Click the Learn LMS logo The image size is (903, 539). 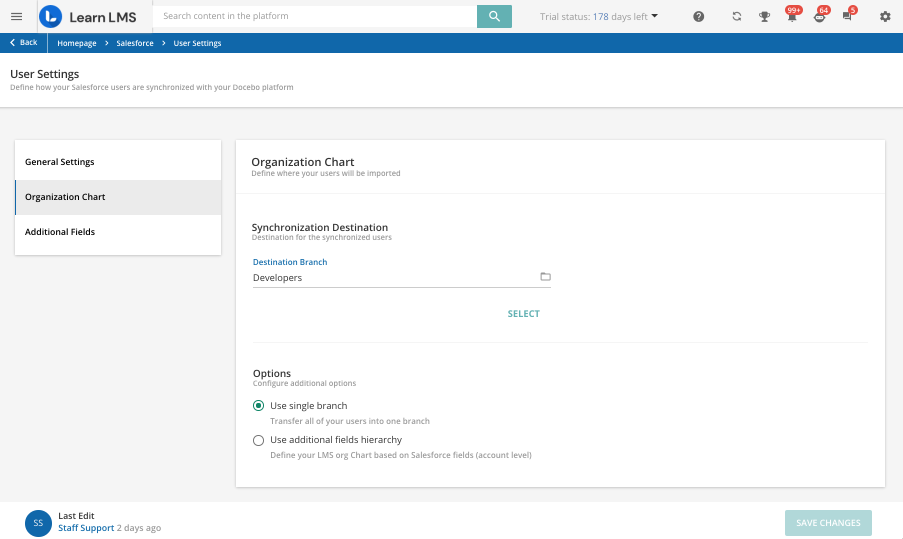tap(88, 17)
